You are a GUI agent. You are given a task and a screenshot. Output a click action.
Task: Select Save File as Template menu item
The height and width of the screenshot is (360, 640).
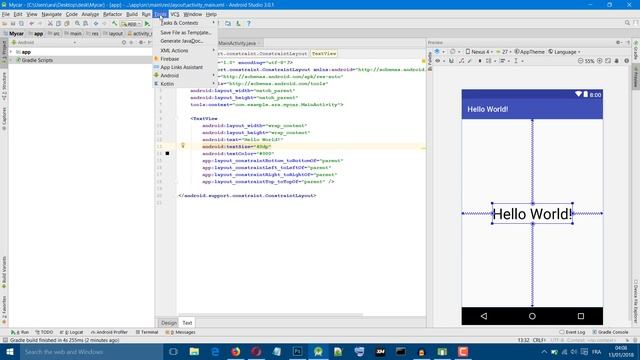pyautogui.click(x=185, y=32)
